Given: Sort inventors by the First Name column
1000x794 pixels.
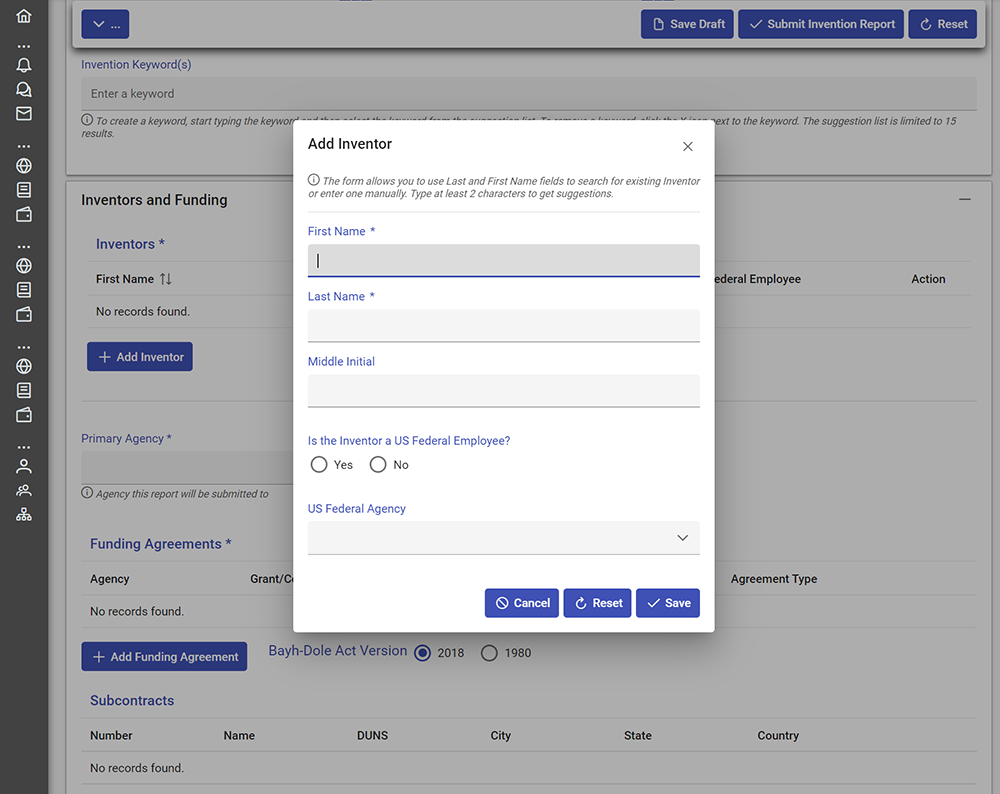Looking at the screenshot, I should [166, 279].
